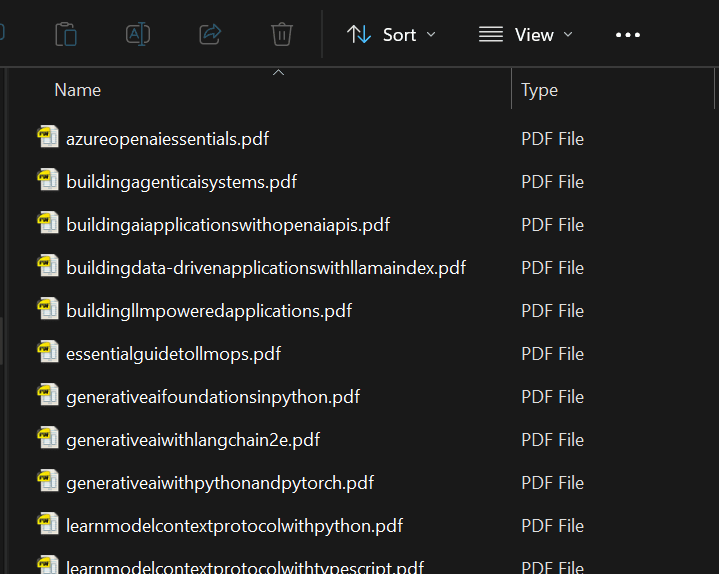Open the See more three-dots menu
Image resolution: width=719 pixels, height=574 pixels.
pyautogui.click(x=628, y=35)
